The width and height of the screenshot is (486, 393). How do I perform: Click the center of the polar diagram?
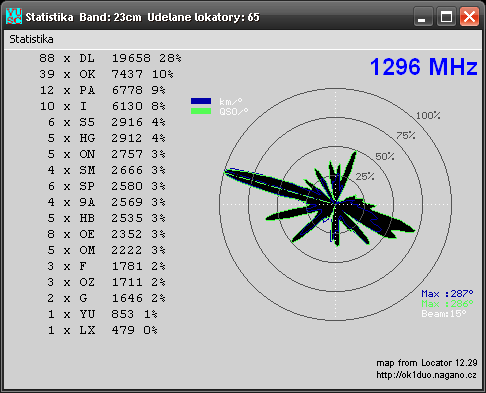(336, 204)
